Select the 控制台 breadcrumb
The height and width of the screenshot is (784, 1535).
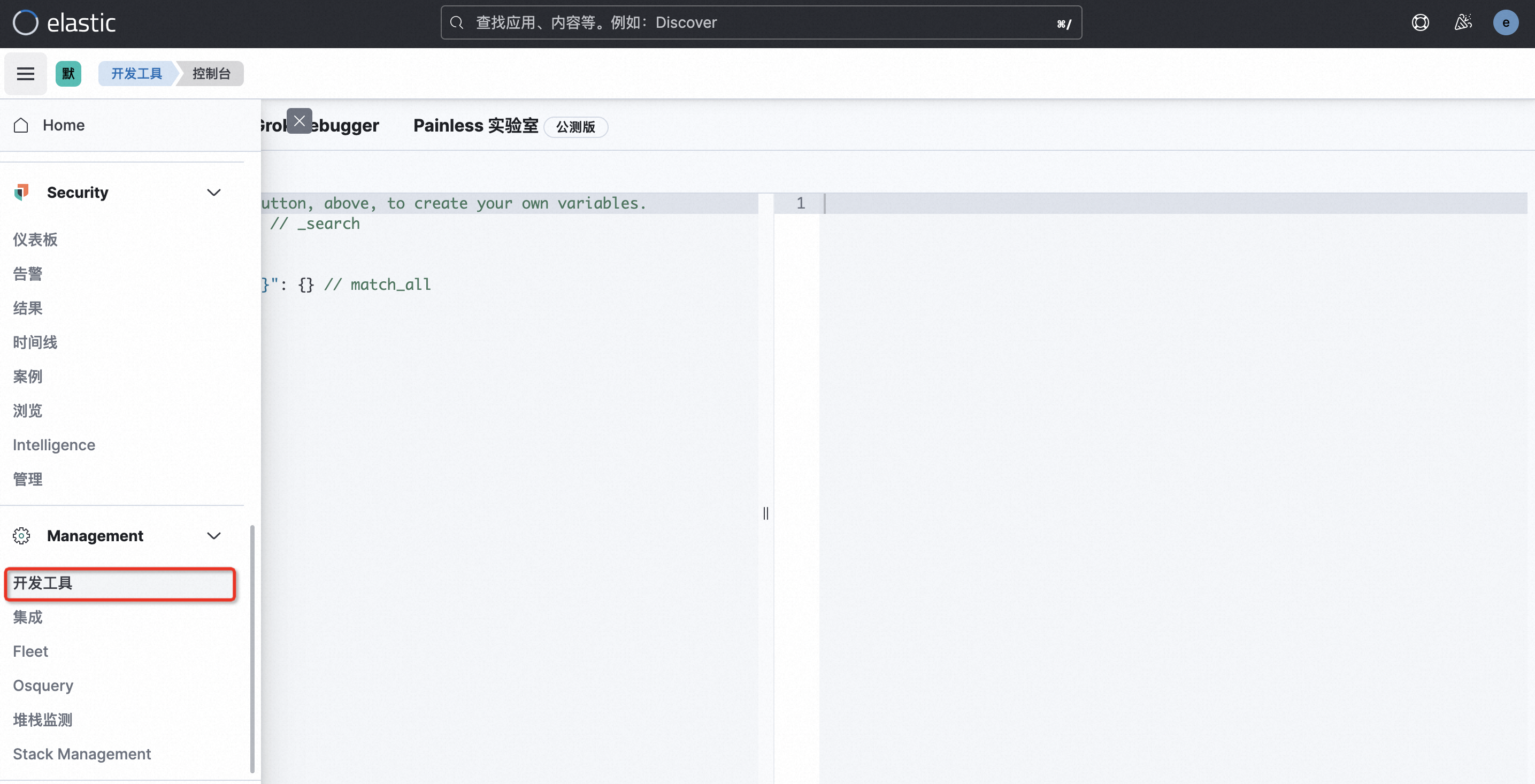(212, 73)
